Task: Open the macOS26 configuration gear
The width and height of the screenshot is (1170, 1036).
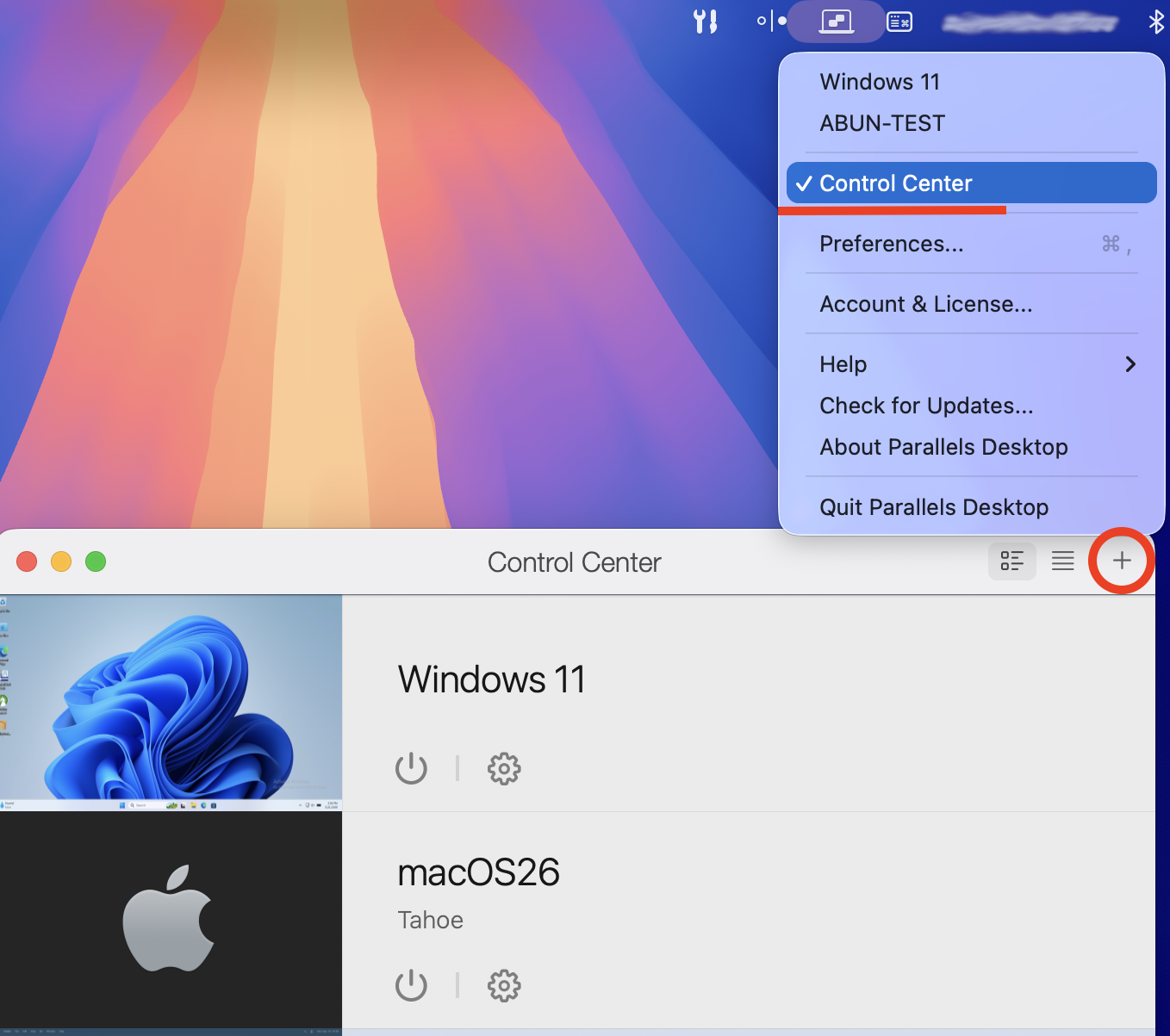Action: tap(504, 985)
